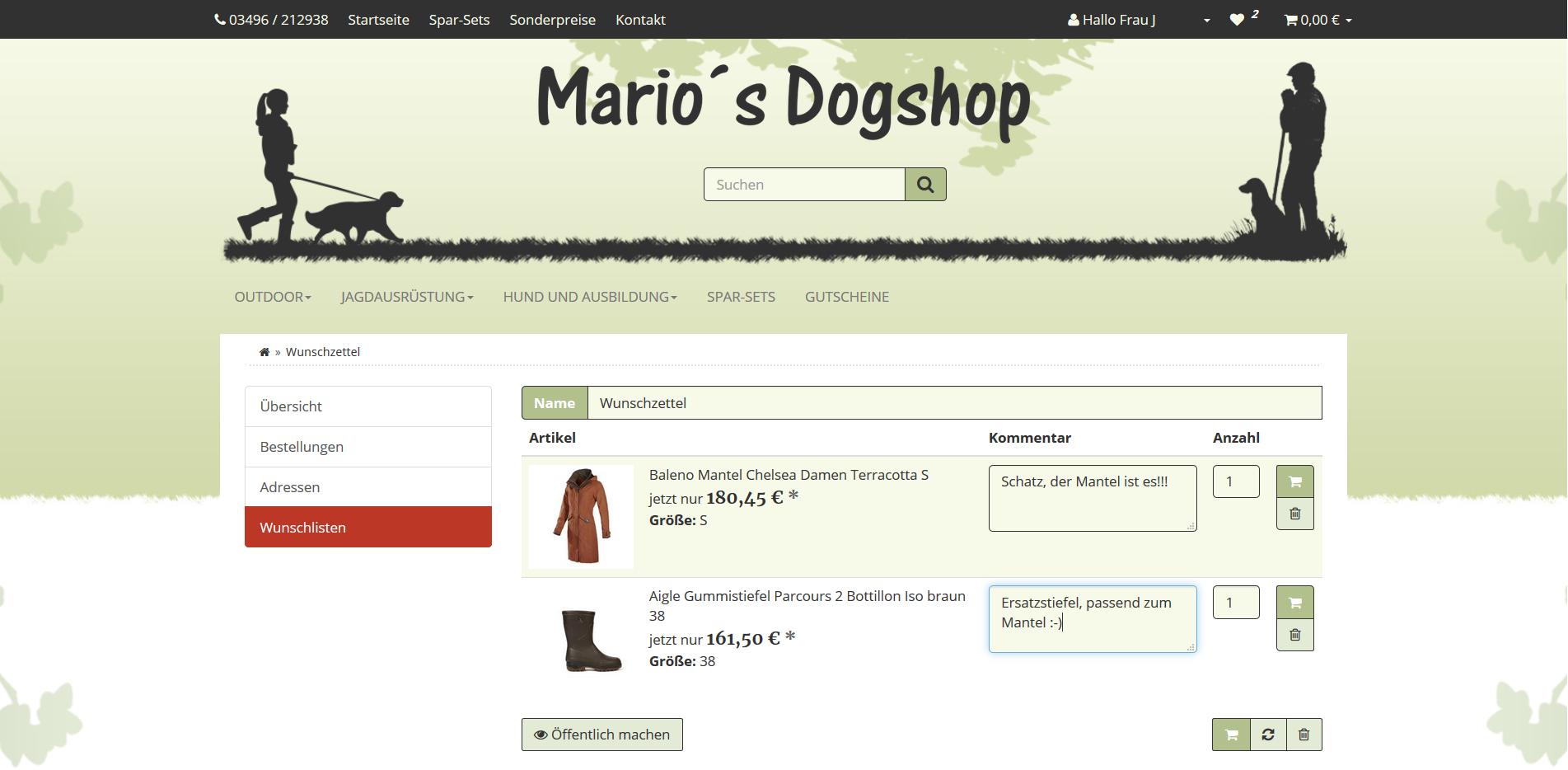Select Bestellungen in the sidebar
This screenshot has height=770, width=1568.
pyautogui.click(x=368, y=447)
